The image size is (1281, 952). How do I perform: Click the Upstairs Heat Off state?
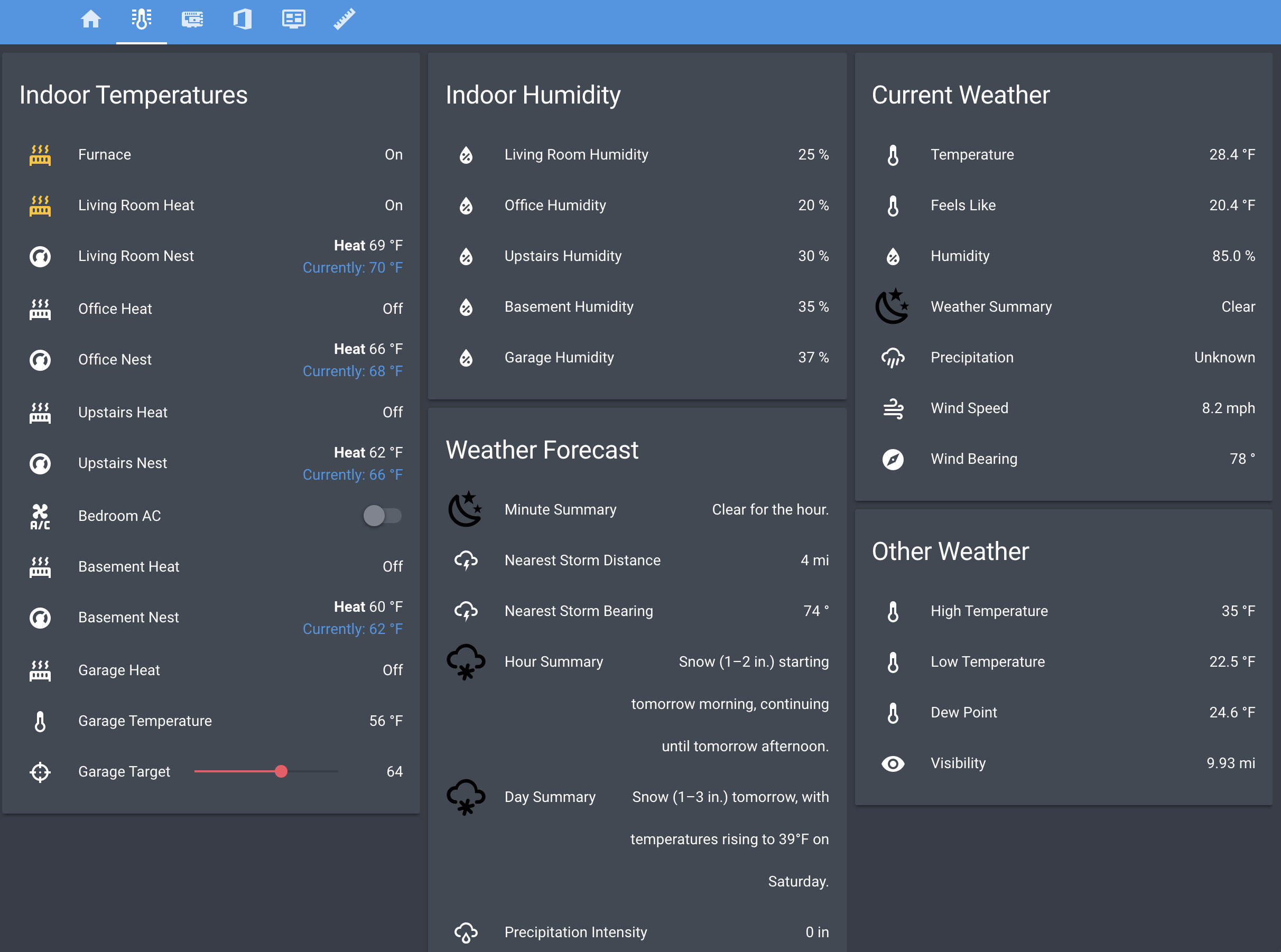[x=392, y=412]
